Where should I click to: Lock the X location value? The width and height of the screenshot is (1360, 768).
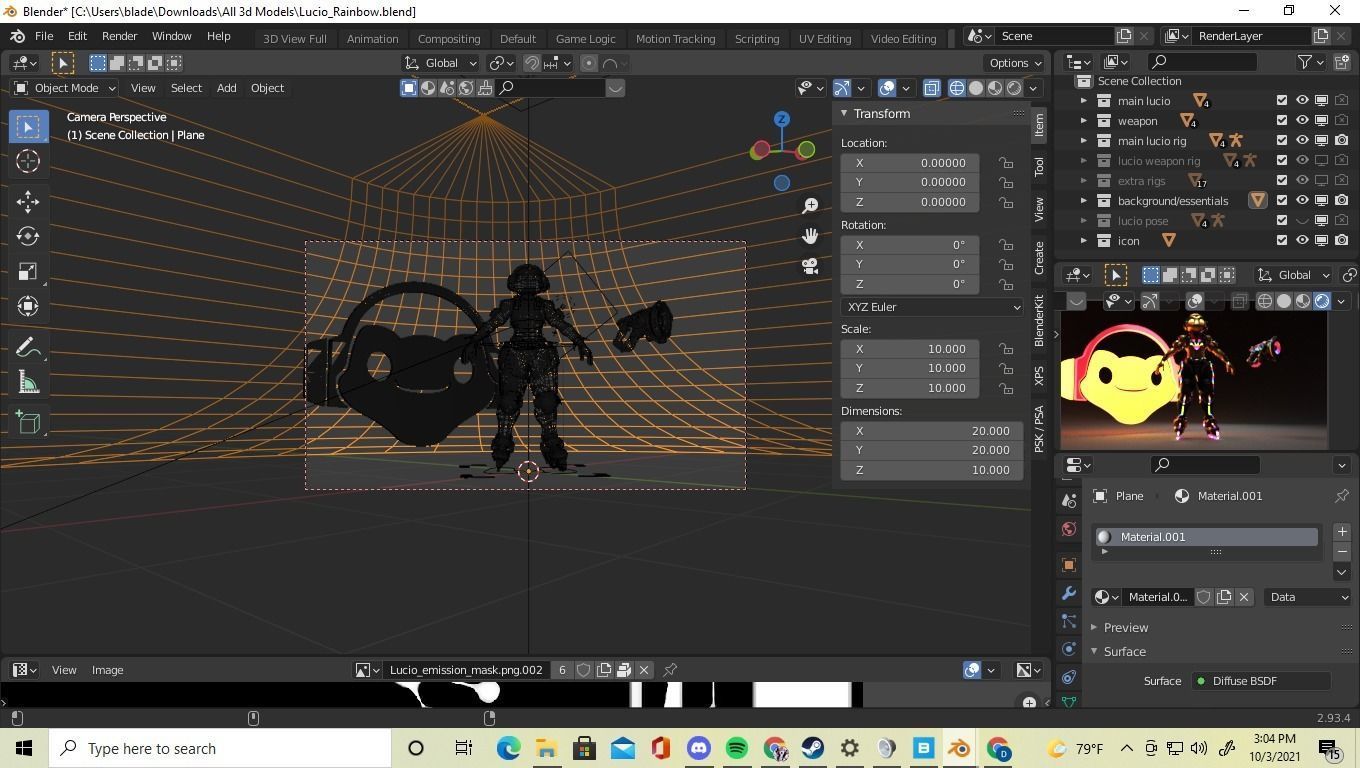[1005, 163]
